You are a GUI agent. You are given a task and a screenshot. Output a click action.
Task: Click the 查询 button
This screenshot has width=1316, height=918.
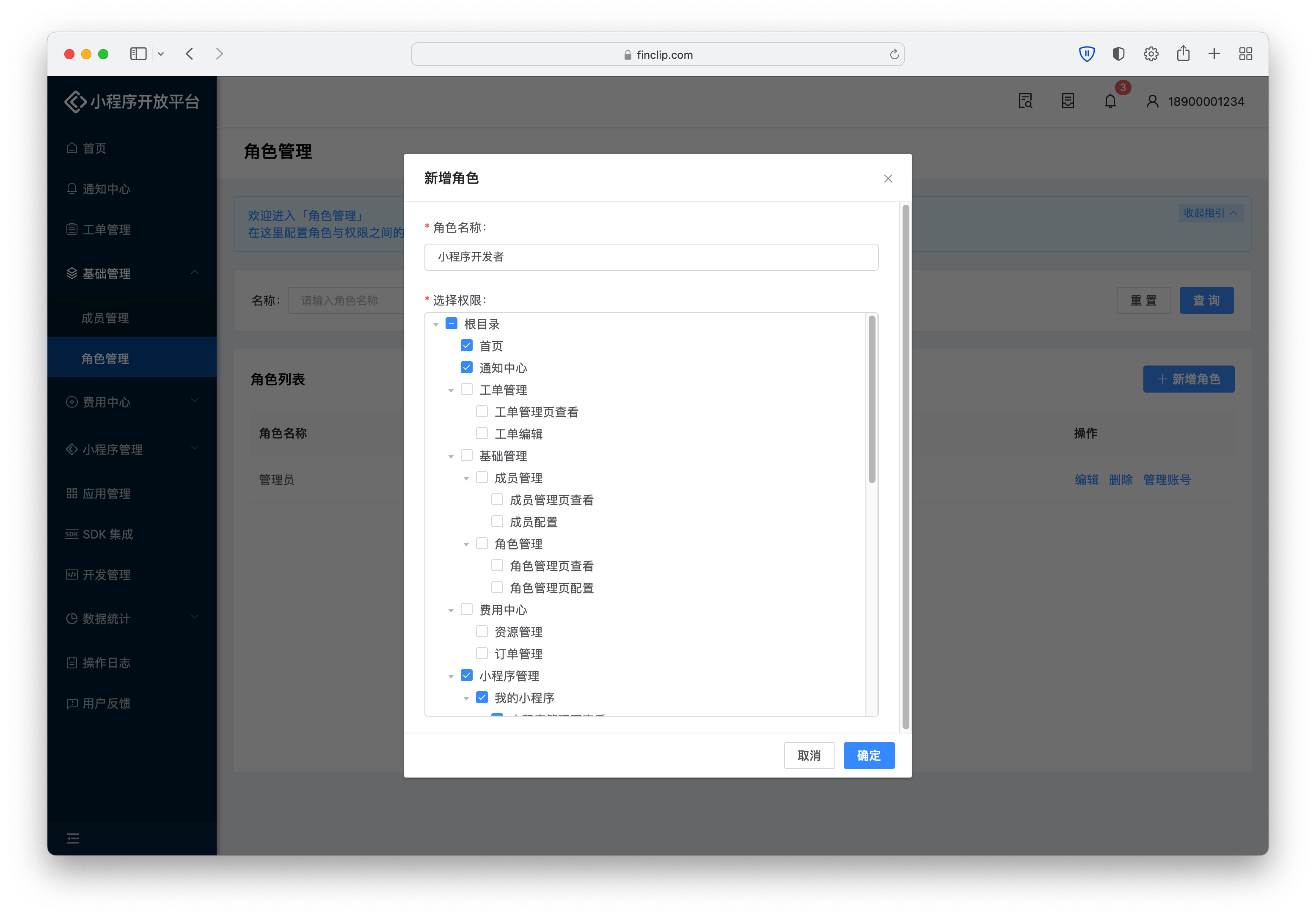point(1206,301)
